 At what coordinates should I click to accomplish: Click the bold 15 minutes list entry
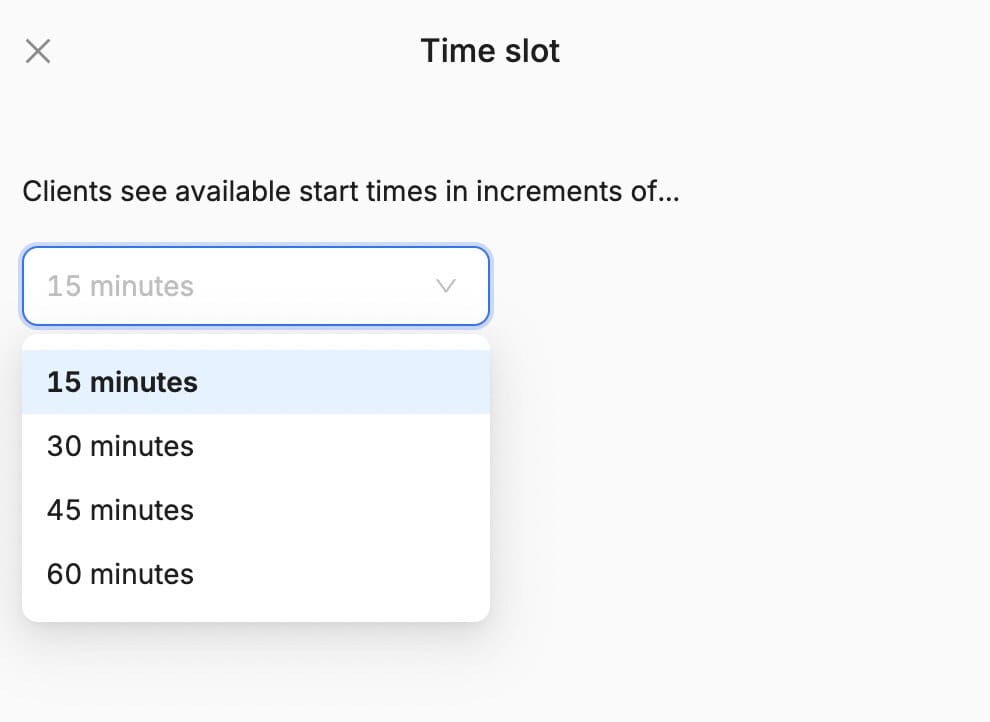click(122, 382)
